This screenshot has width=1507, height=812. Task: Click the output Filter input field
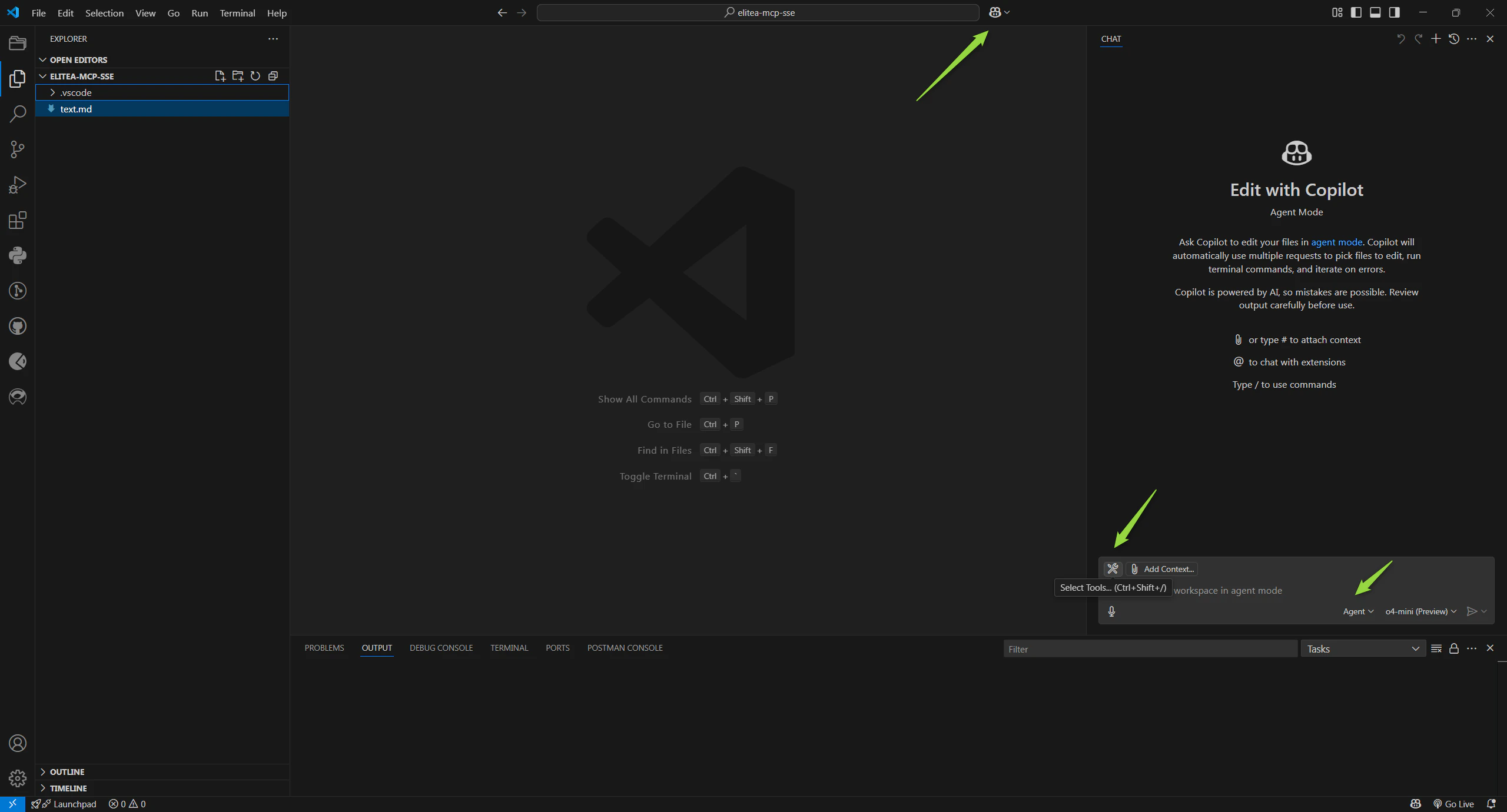(1150, 649)
